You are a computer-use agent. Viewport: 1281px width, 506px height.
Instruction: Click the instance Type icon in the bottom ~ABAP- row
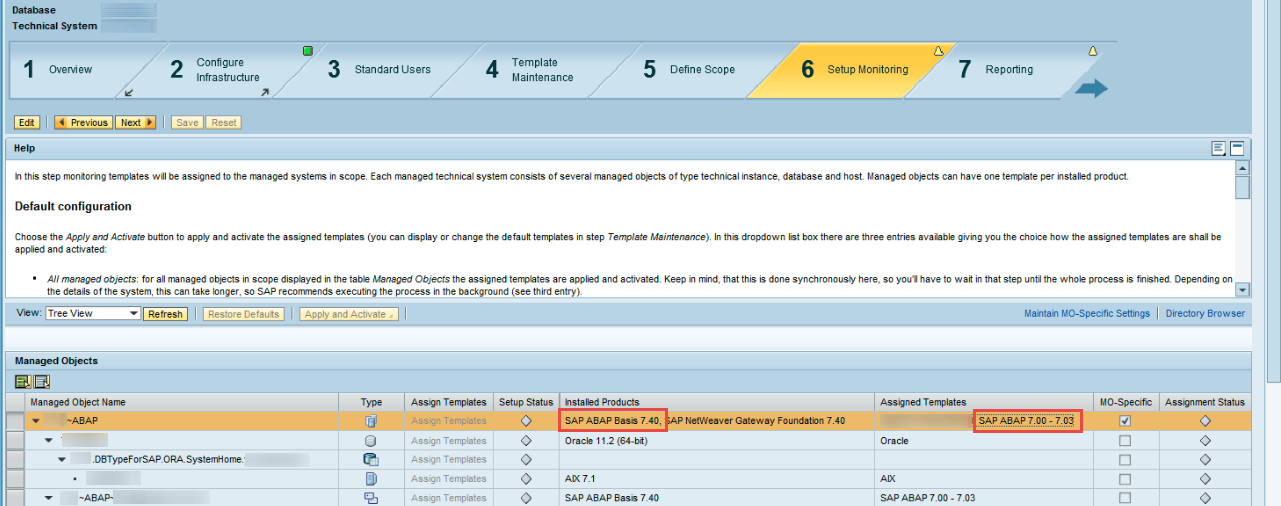point(371,497)
